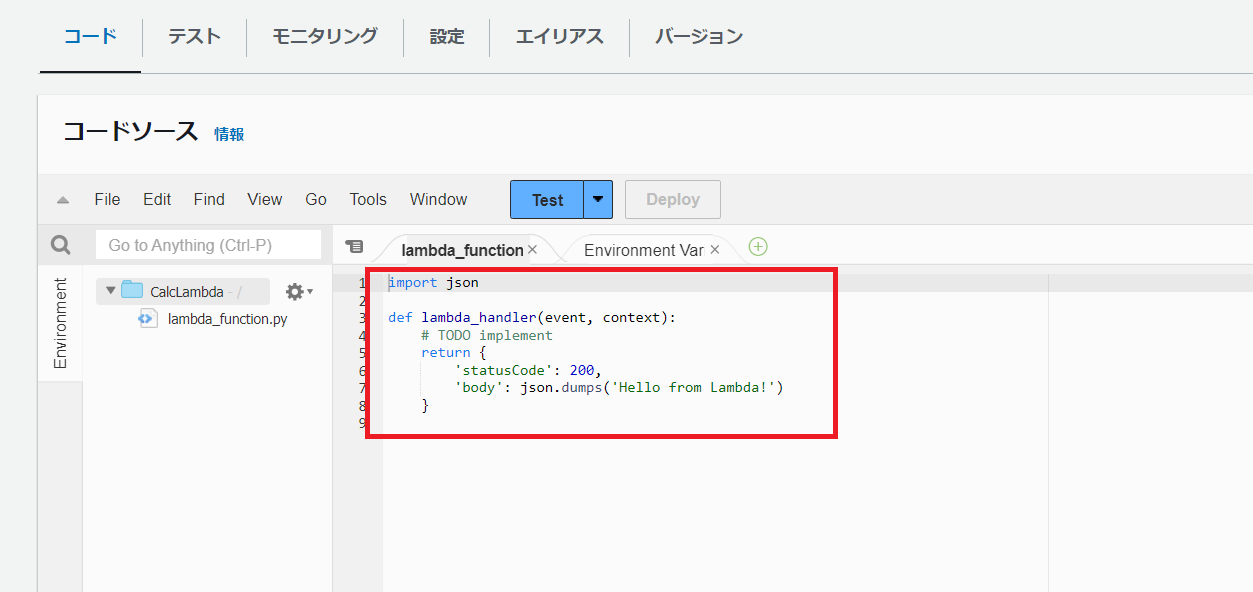Select the lambda_function.py file
The width and height of the screenshot is (1253, 592).
[x=227, y=319]
